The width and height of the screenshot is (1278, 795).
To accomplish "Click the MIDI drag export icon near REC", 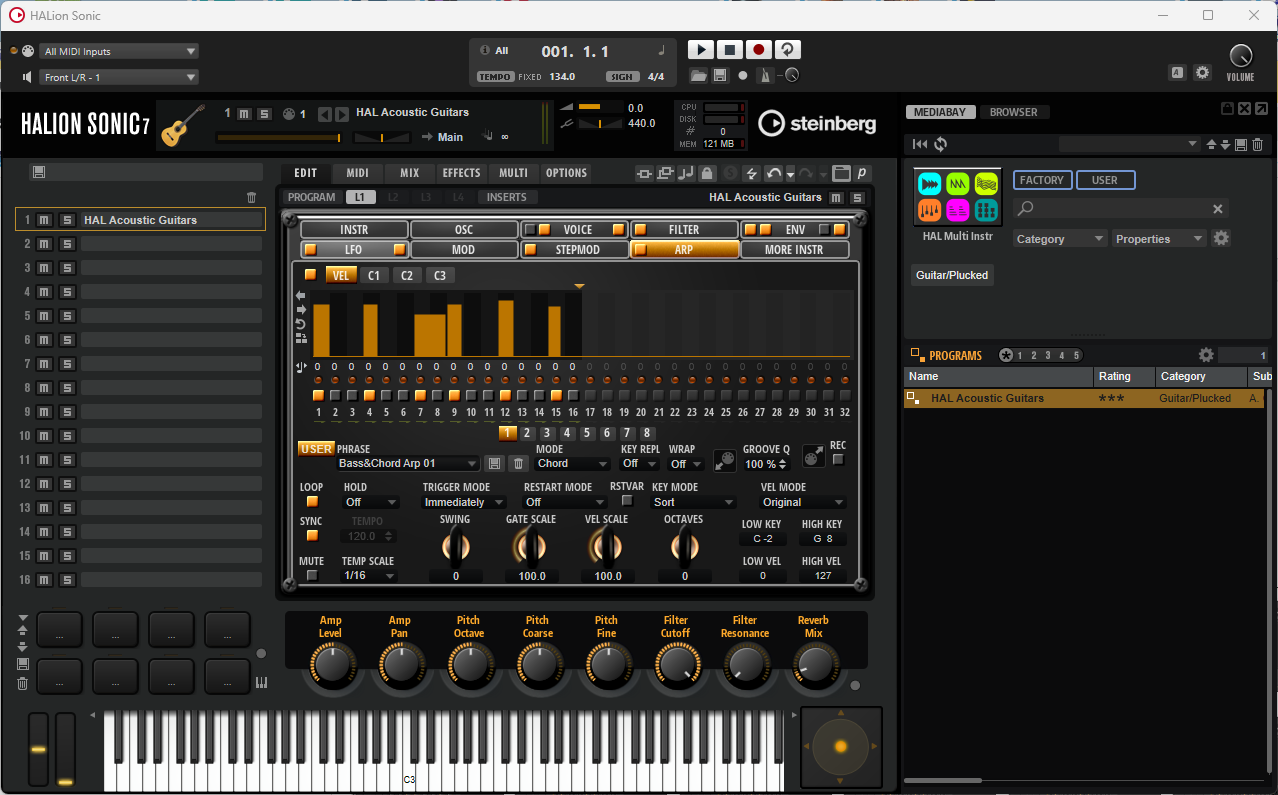I will click(x=814, y=457).
